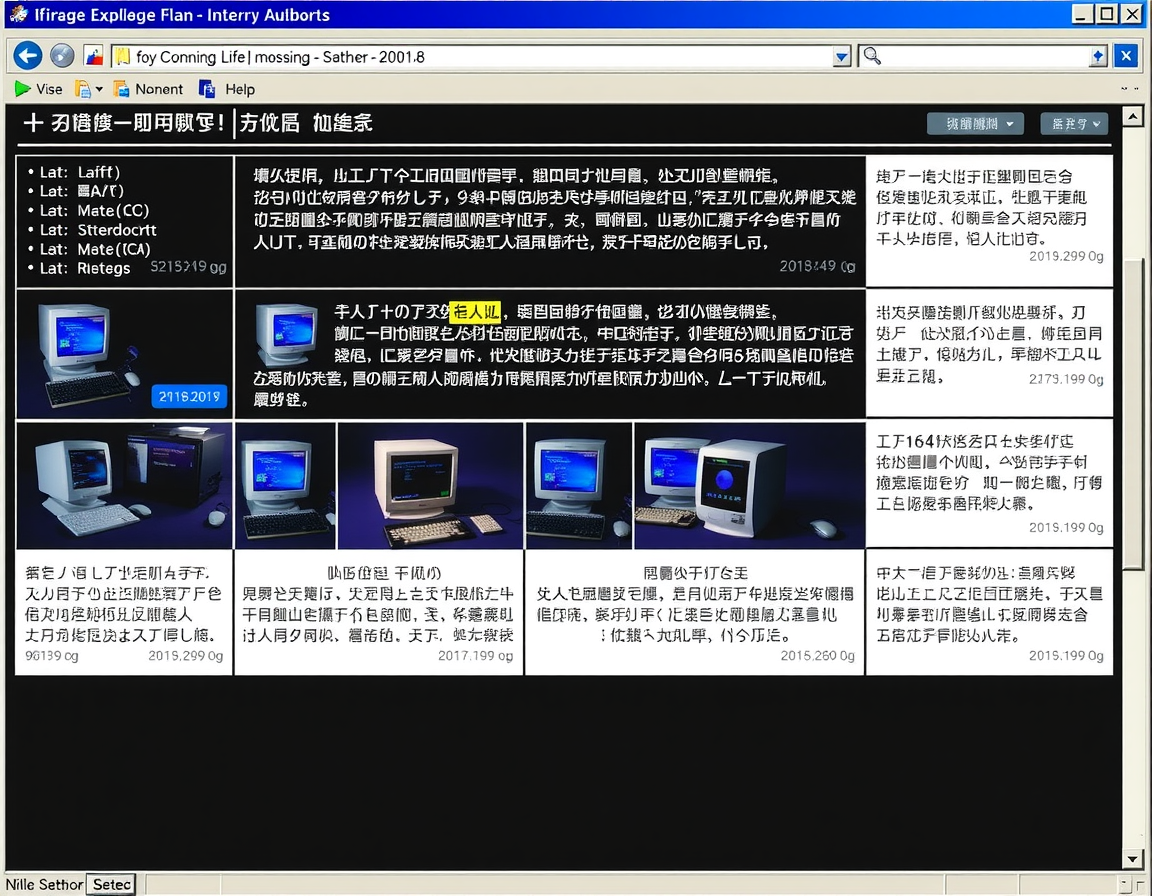Minimize the browser window
Screen dimensions: 1152x896
coord(1082,14)
